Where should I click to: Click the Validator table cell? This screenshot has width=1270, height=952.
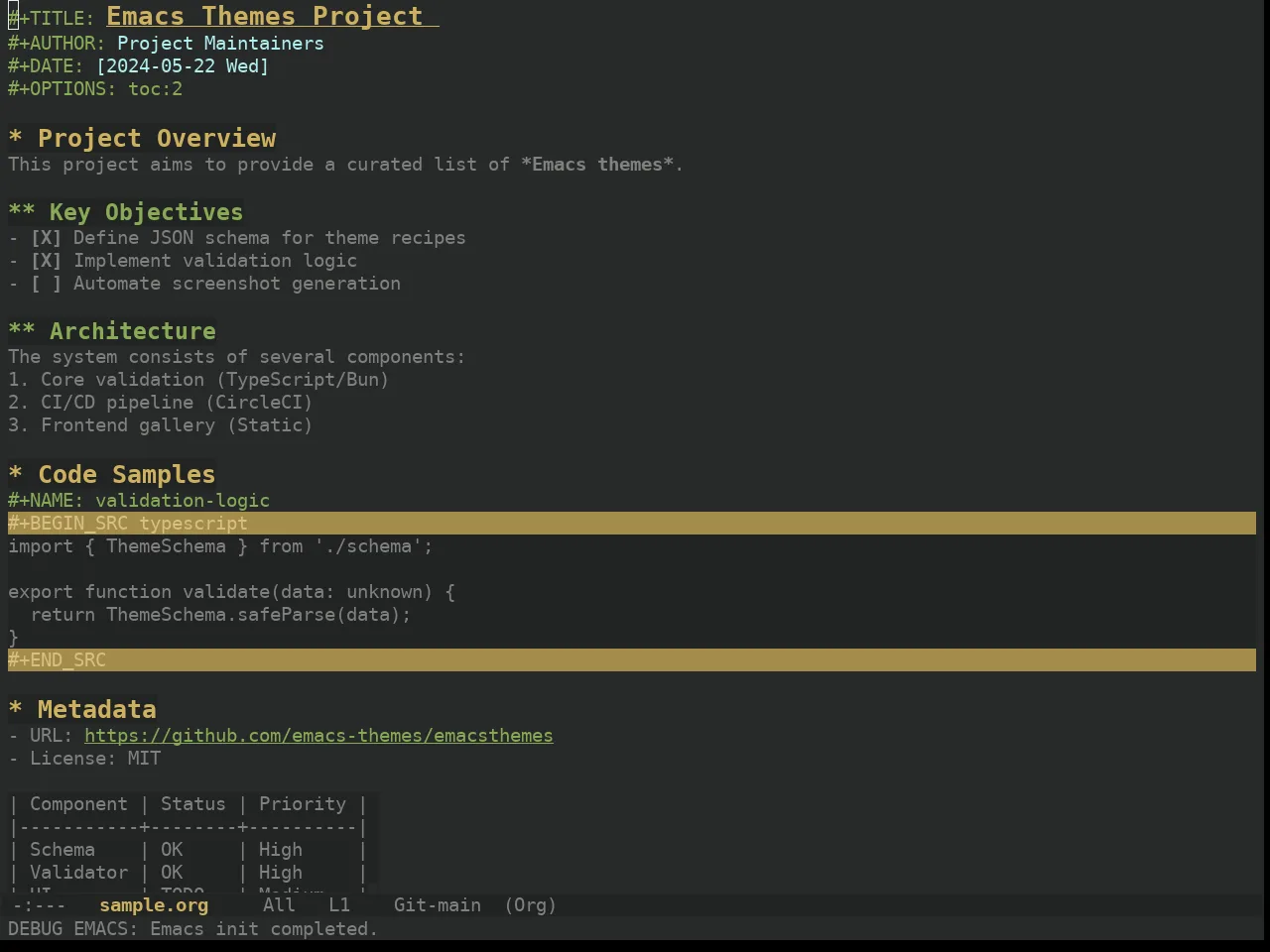point(78,873)
